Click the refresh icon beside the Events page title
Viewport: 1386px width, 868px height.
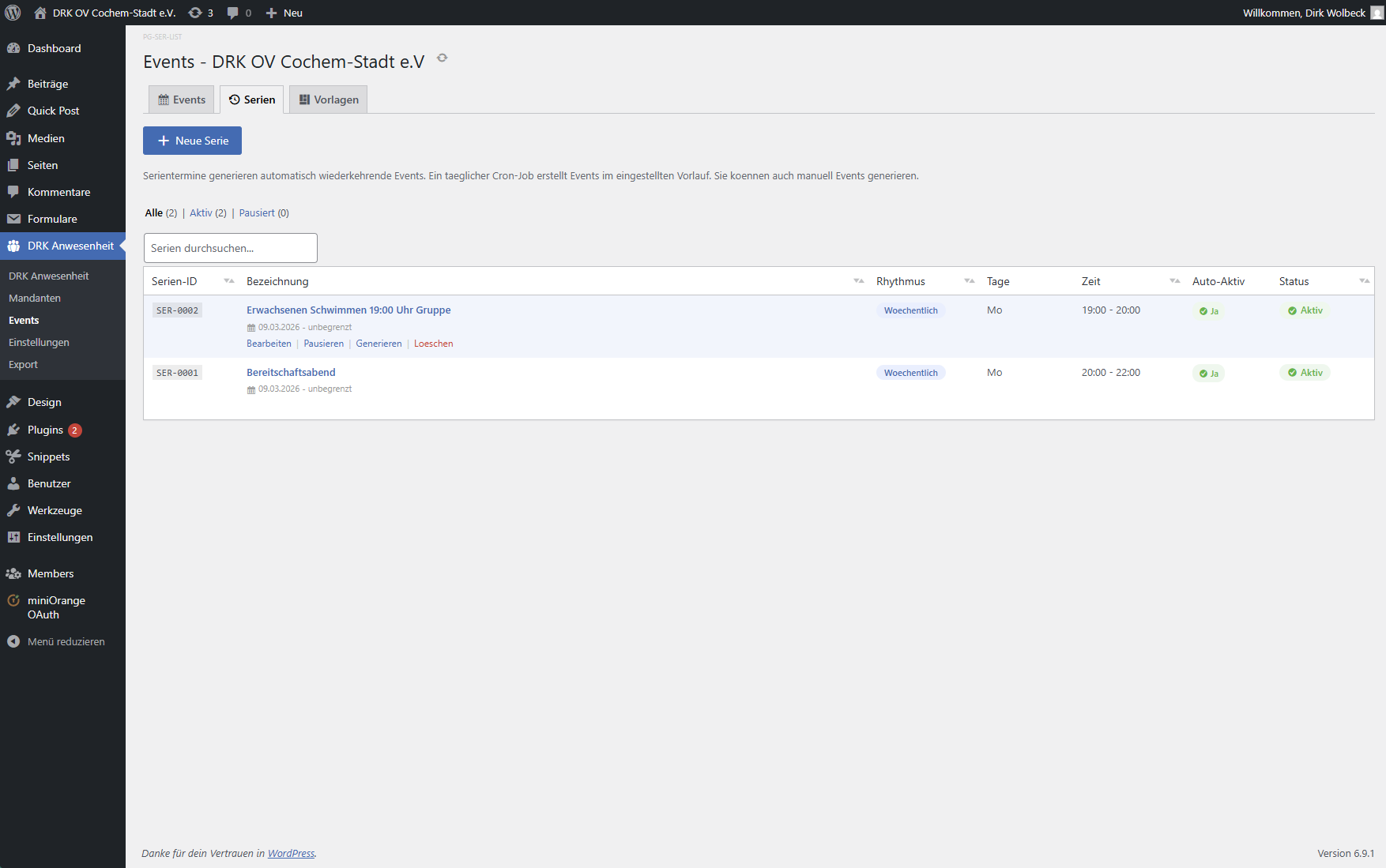pos(443,58)
